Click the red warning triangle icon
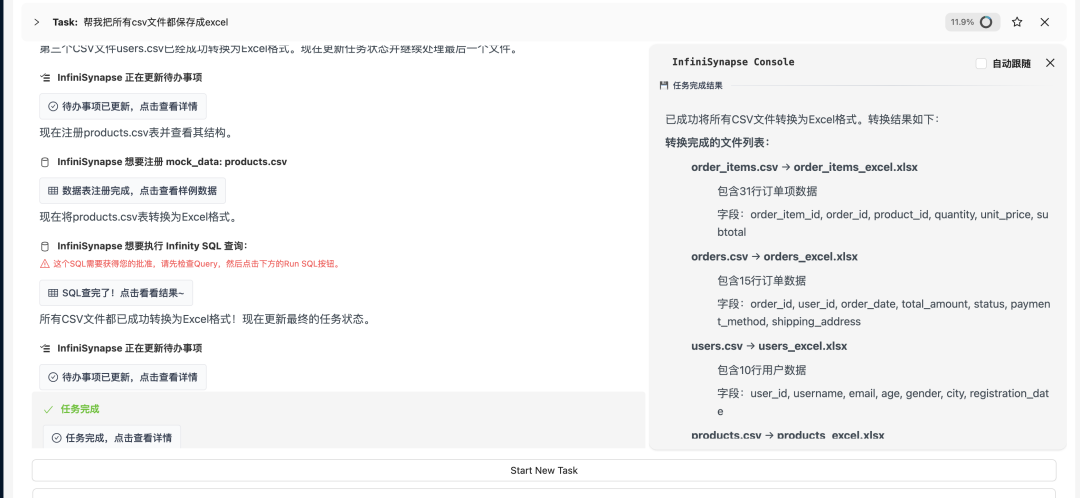 (45, 264)
